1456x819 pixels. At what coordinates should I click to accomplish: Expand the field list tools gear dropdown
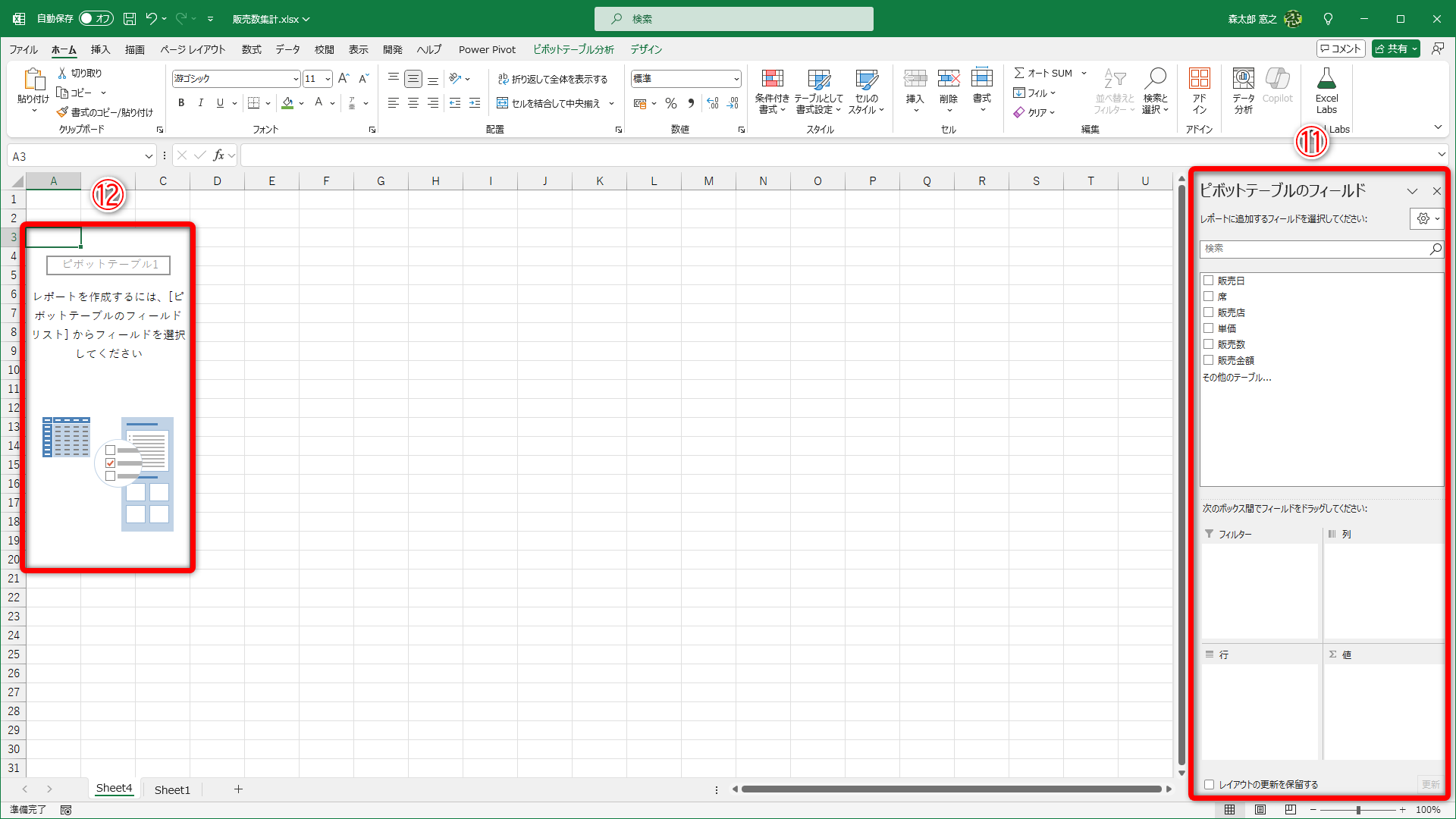click(1427, 218)
